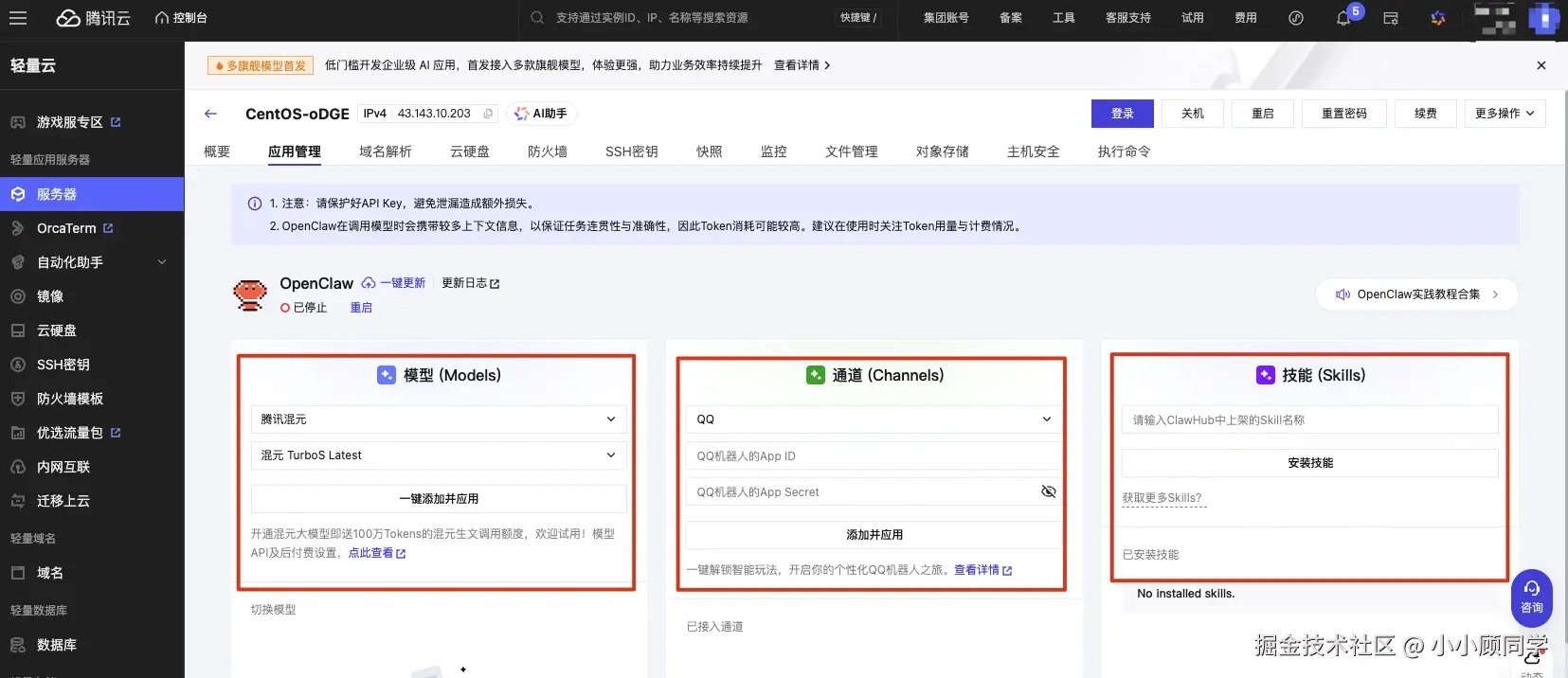Switch to the 防火墙 tab
This screenshot has width=1568, height=678.
548,152
